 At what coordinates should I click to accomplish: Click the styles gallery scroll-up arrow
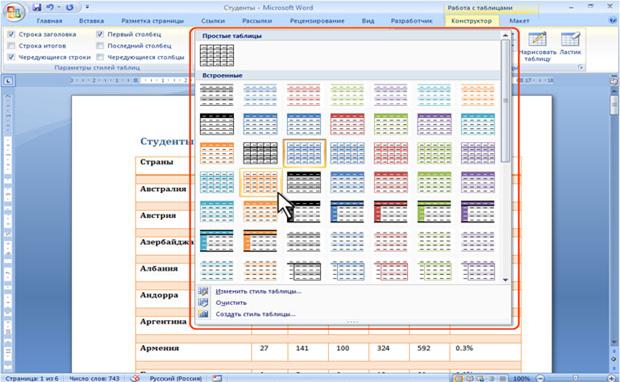tap(505, 36)
